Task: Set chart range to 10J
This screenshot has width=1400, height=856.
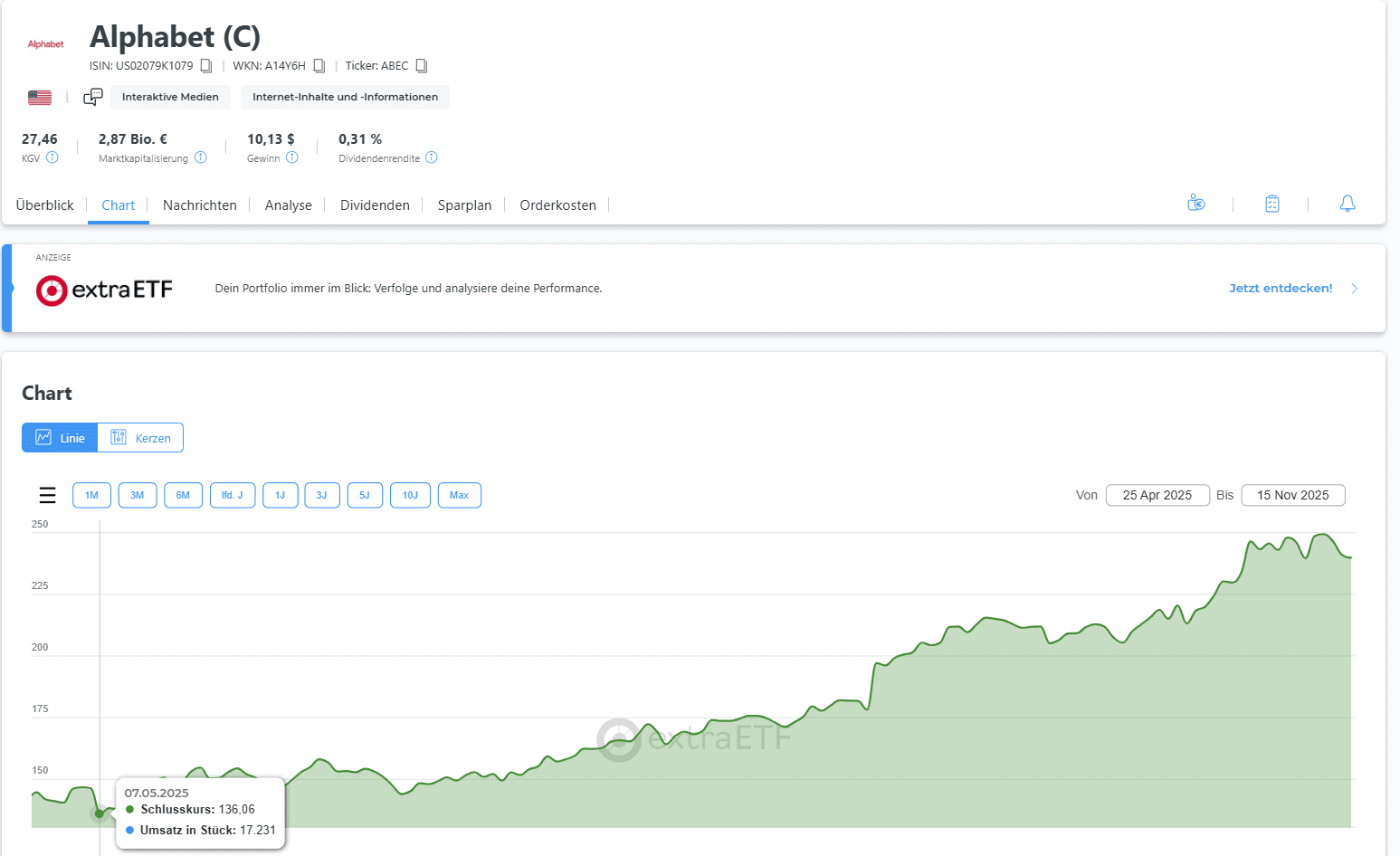Action: pyautogui.click(x=410, y=495)
